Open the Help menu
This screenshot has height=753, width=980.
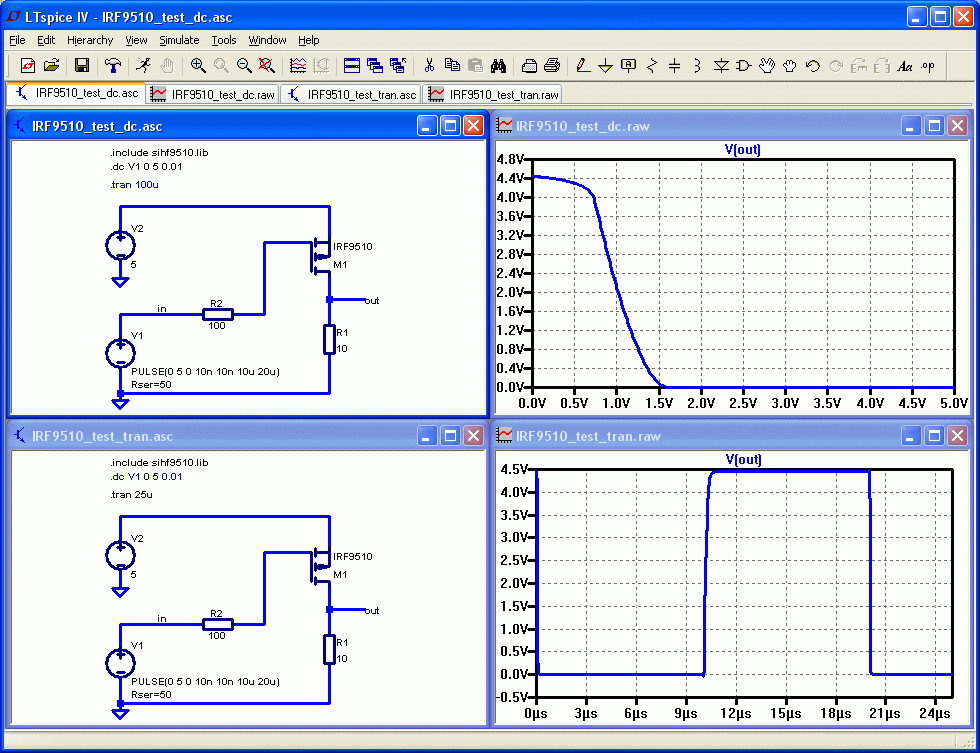tap(308, 40)
